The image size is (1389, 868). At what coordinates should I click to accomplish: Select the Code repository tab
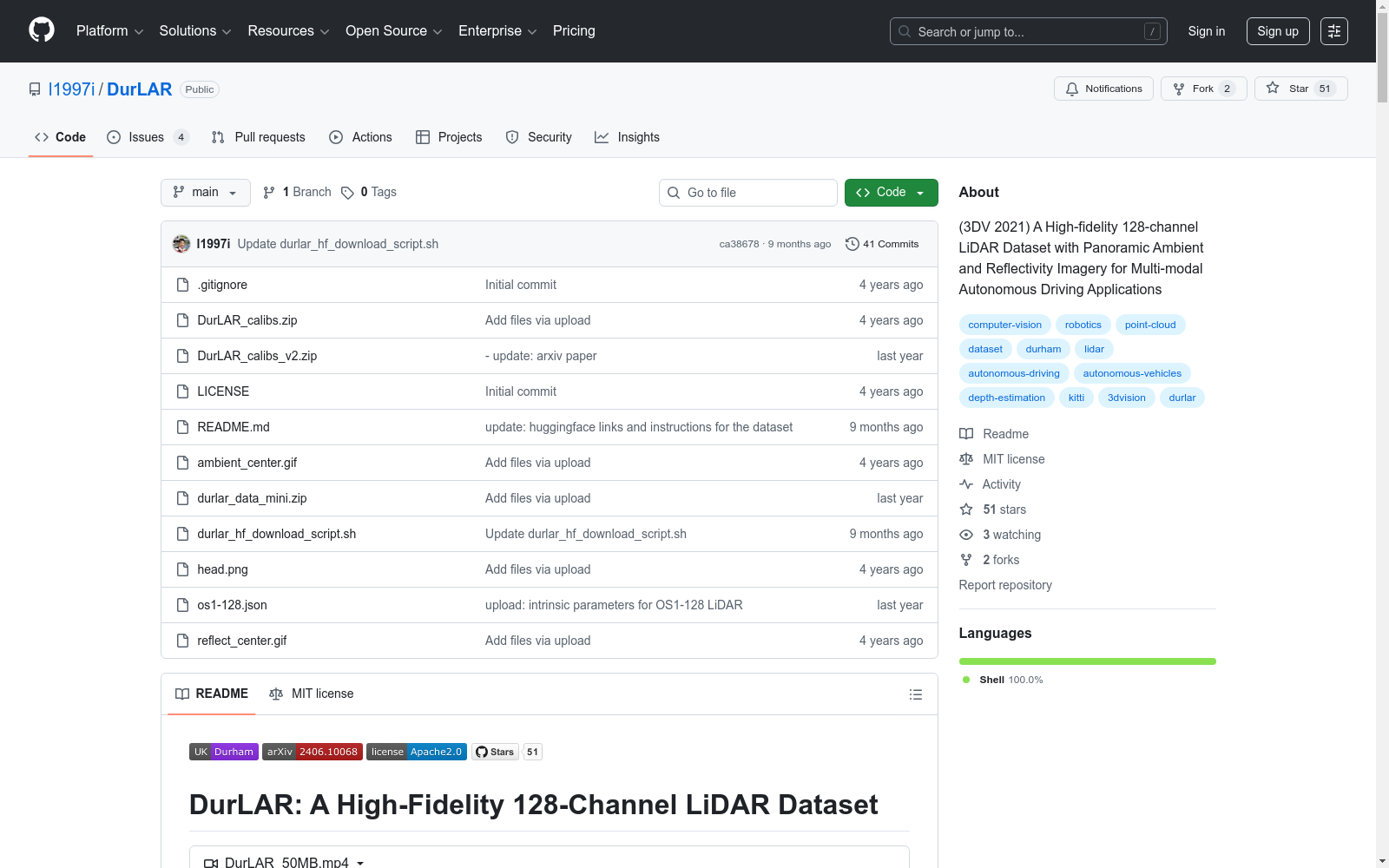pyautogui.click(x=60, y=137)
